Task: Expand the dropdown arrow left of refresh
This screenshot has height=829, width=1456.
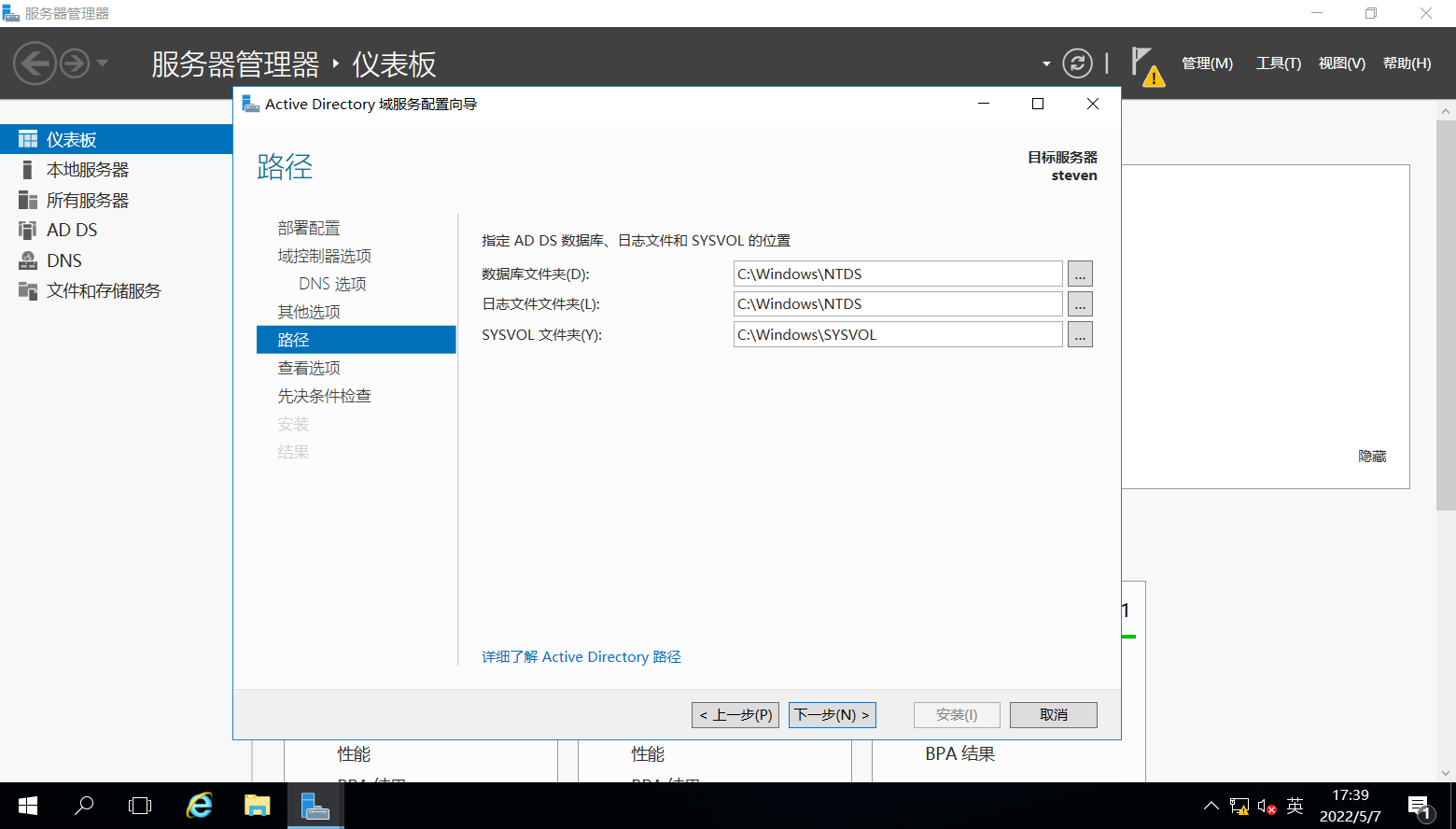Action: [x=1046, y=63]
